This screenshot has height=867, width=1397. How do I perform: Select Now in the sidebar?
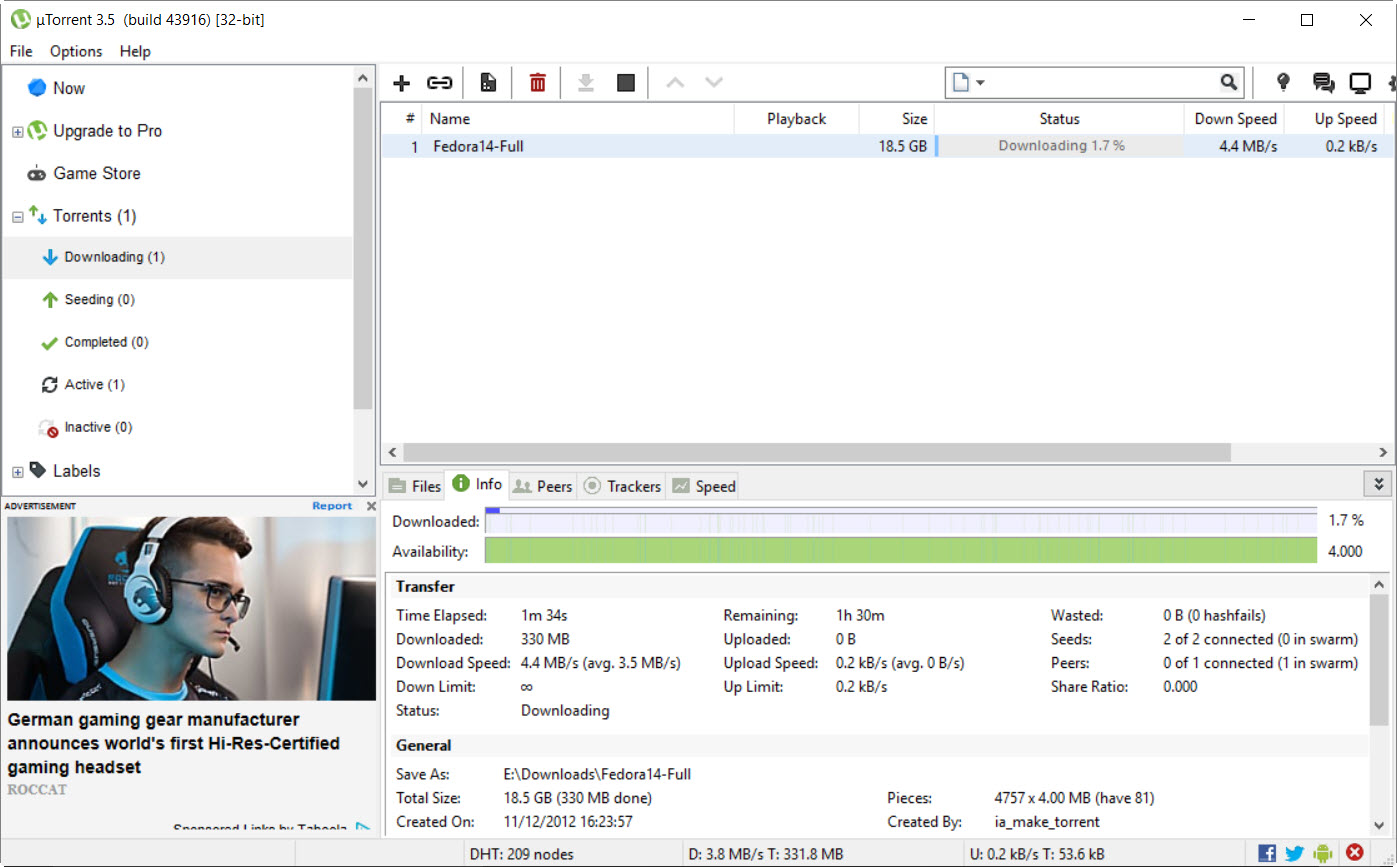(69, 88)
